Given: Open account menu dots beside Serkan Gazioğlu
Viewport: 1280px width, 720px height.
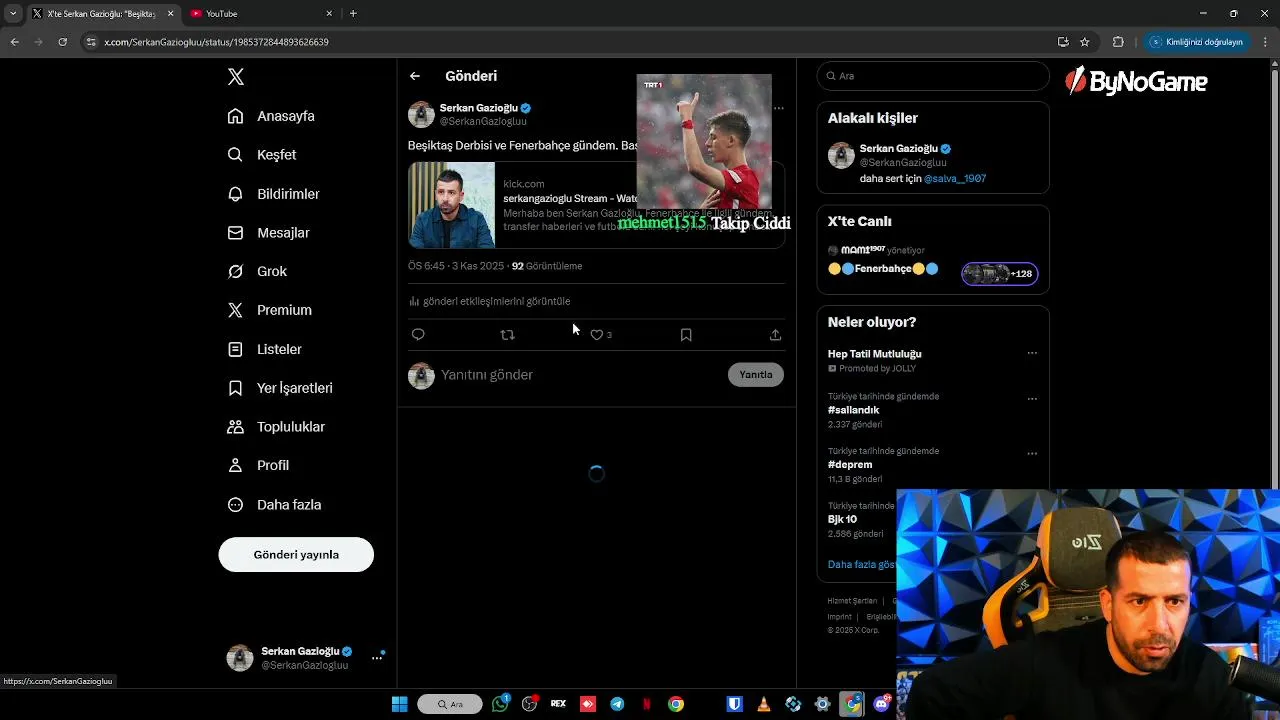Looking at the screenshot, I should (x=377, y=658).
